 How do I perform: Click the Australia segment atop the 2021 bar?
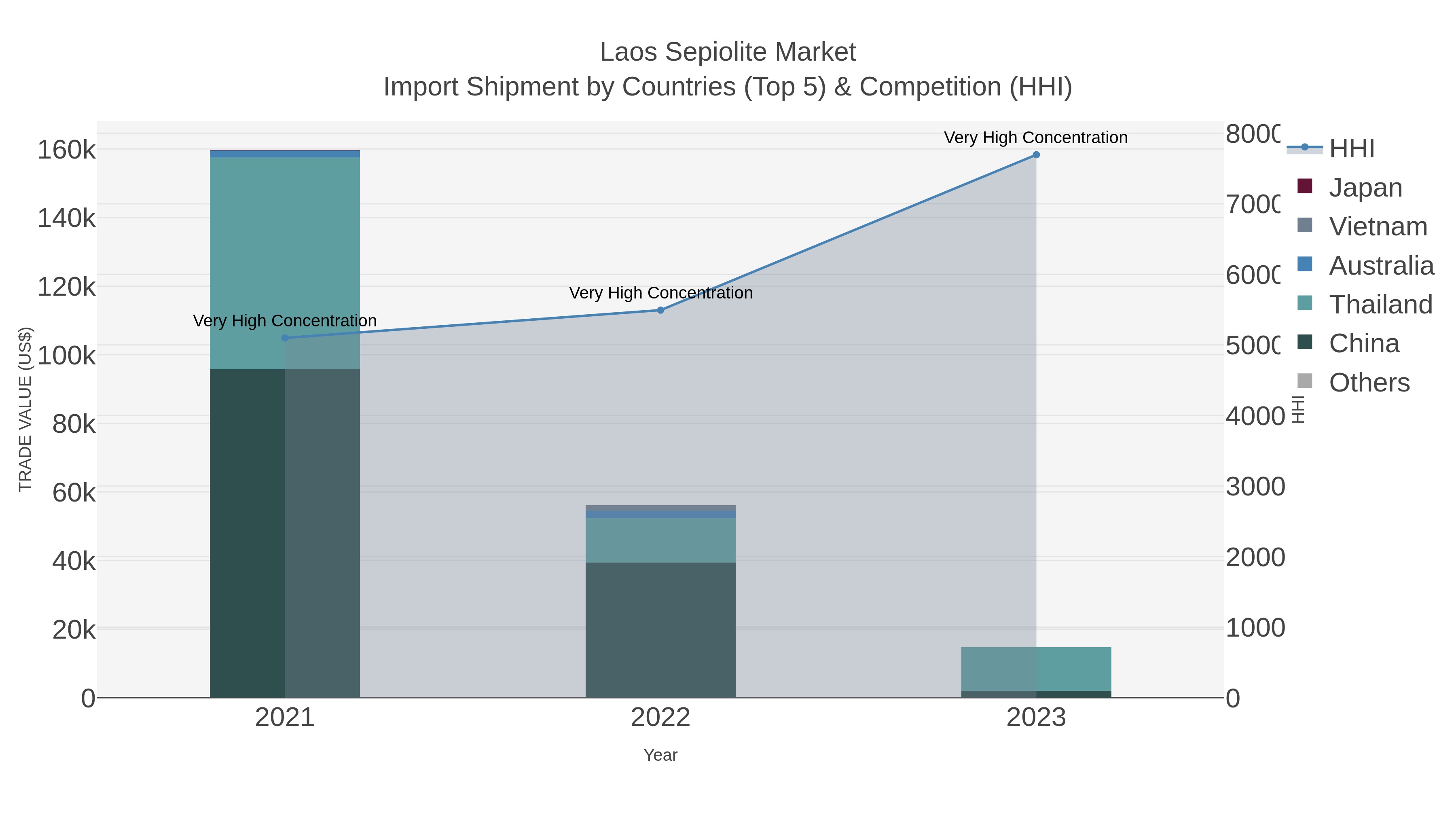click(285, 154)
